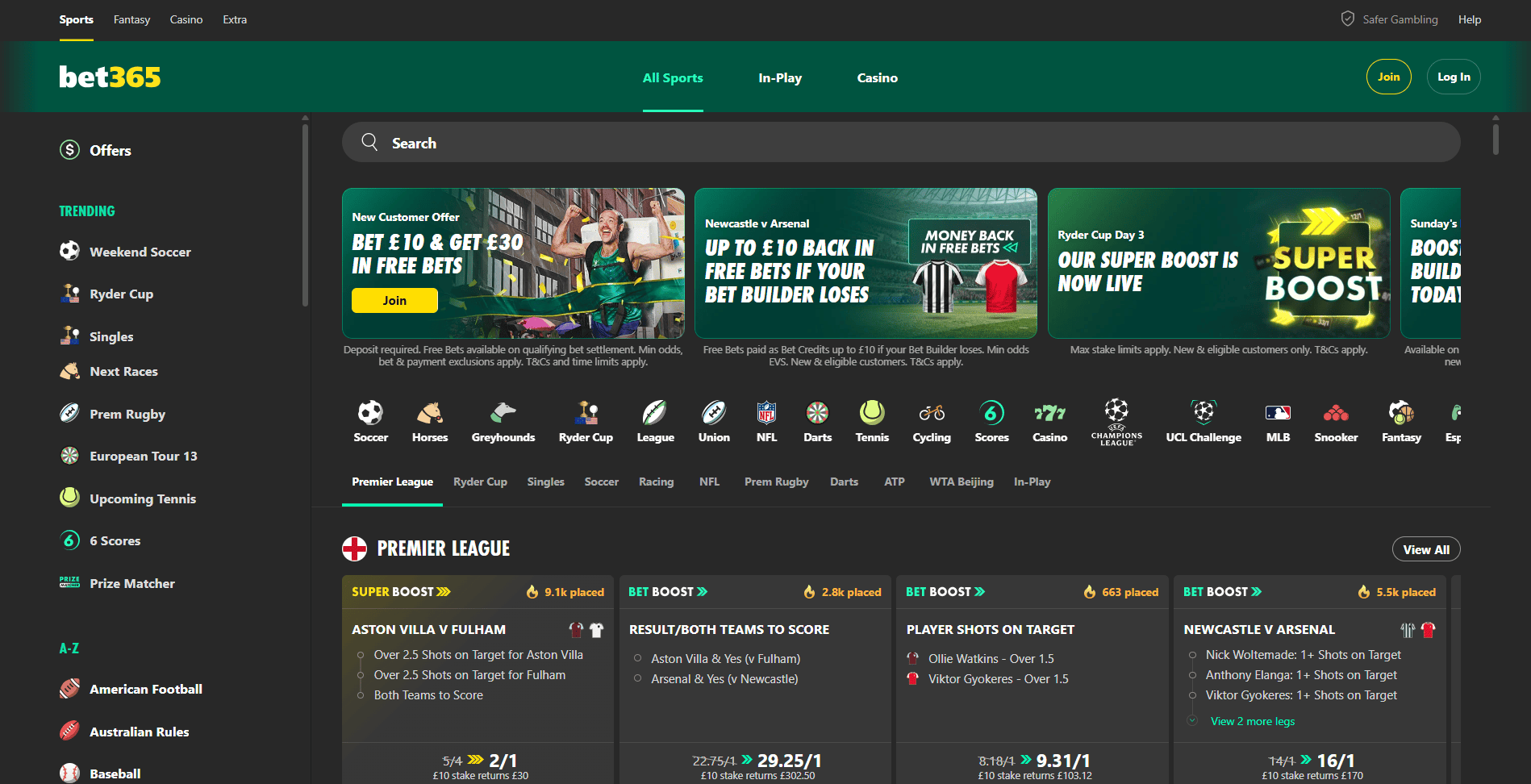1531x784 pixels.
Task: Open the Help link
Action: [1469, 19]
